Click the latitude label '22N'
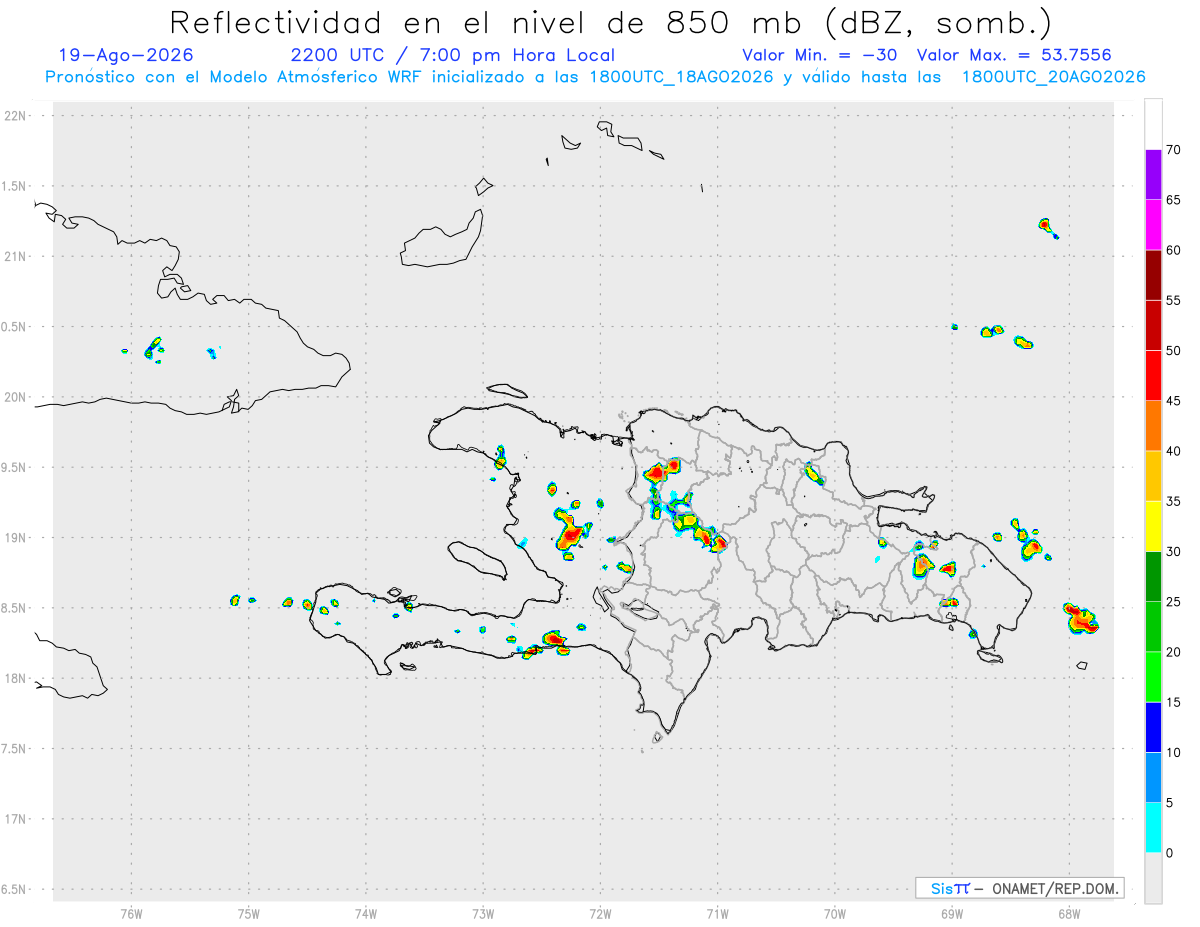This screenshot has height=927, width=1200. tap(16, 116)
